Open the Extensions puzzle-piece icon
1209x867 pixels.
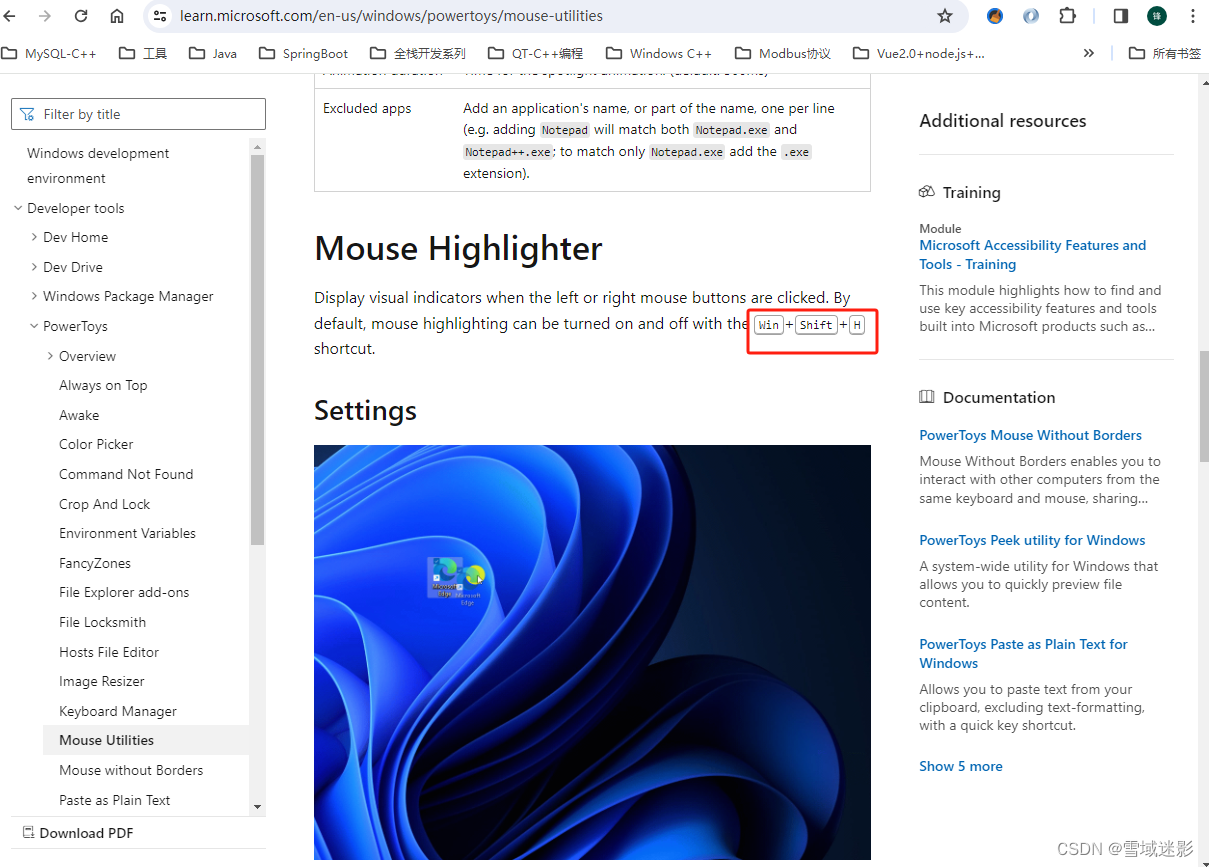pyautogui.click(x=1068, y=16)
